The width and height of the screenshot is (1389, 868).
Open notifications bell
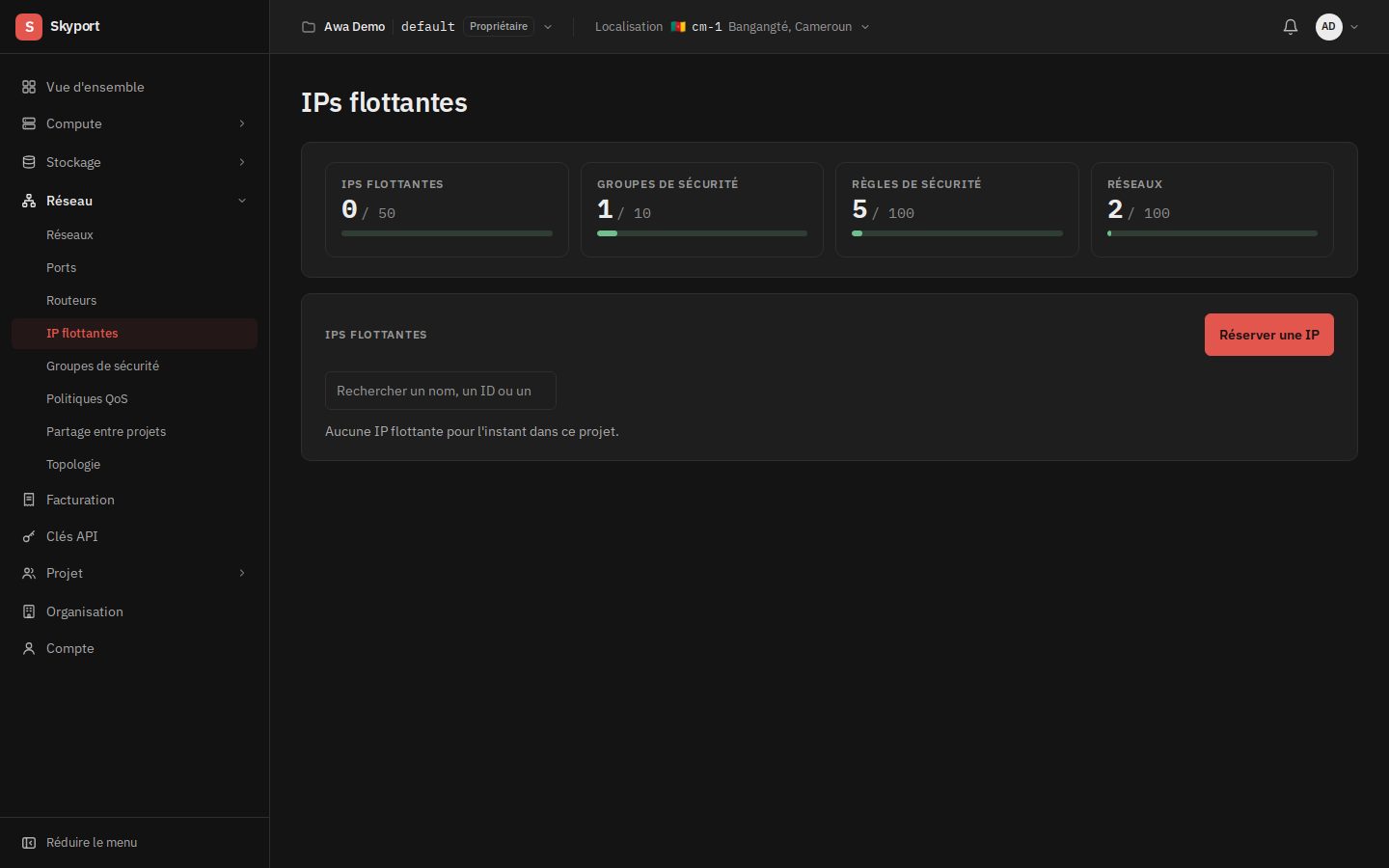(1291, 27)
